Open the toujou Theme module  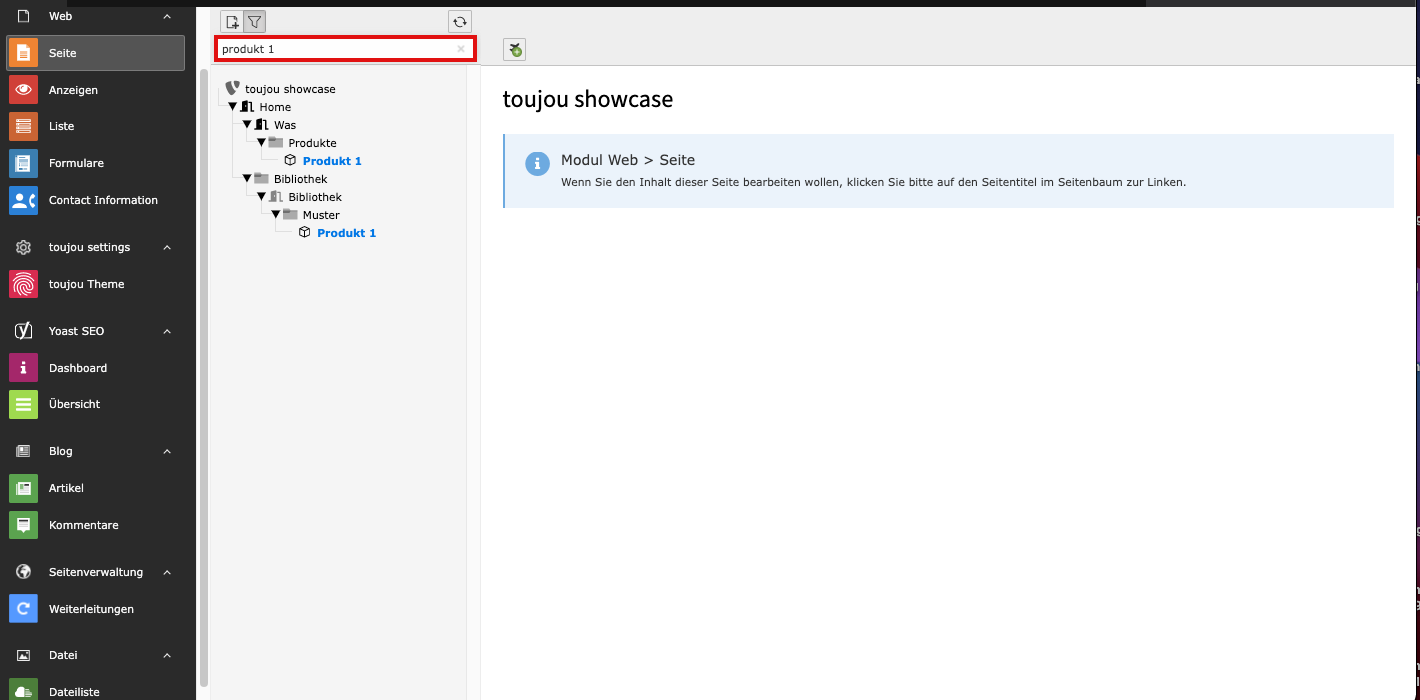pyautogui.click(x=86, y=284)
